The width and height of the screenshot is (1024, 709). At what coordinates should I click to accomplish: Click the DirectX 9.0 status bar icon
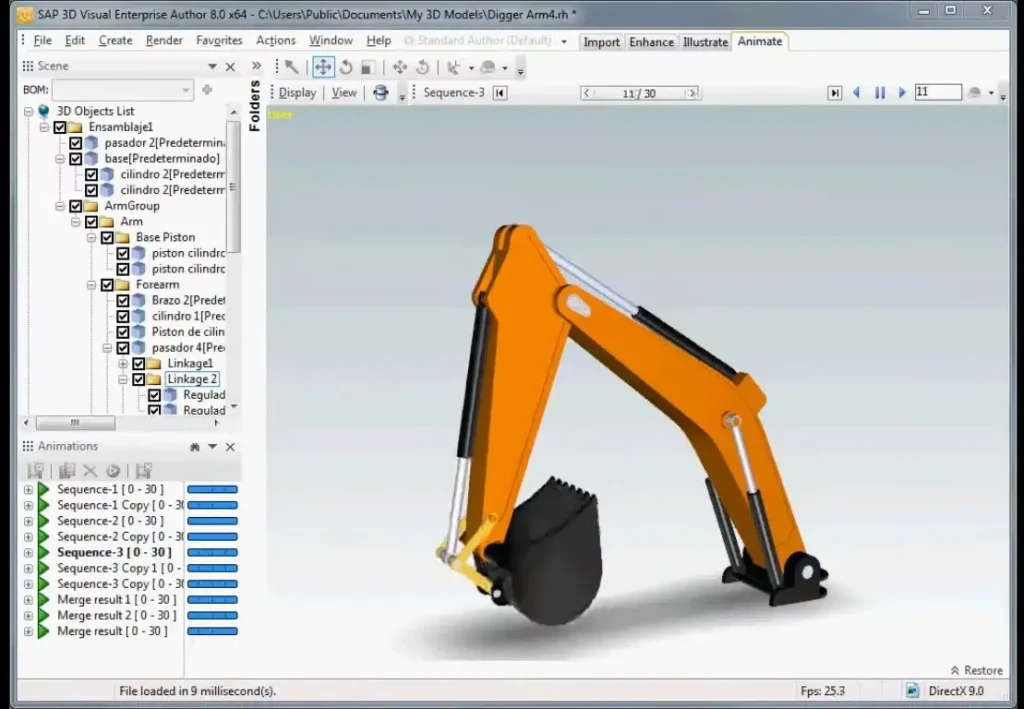[912, 690]
